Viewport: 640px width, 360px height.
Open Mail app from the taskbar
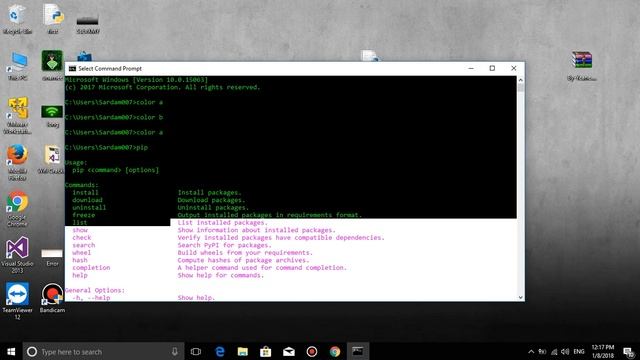point(289,351)
